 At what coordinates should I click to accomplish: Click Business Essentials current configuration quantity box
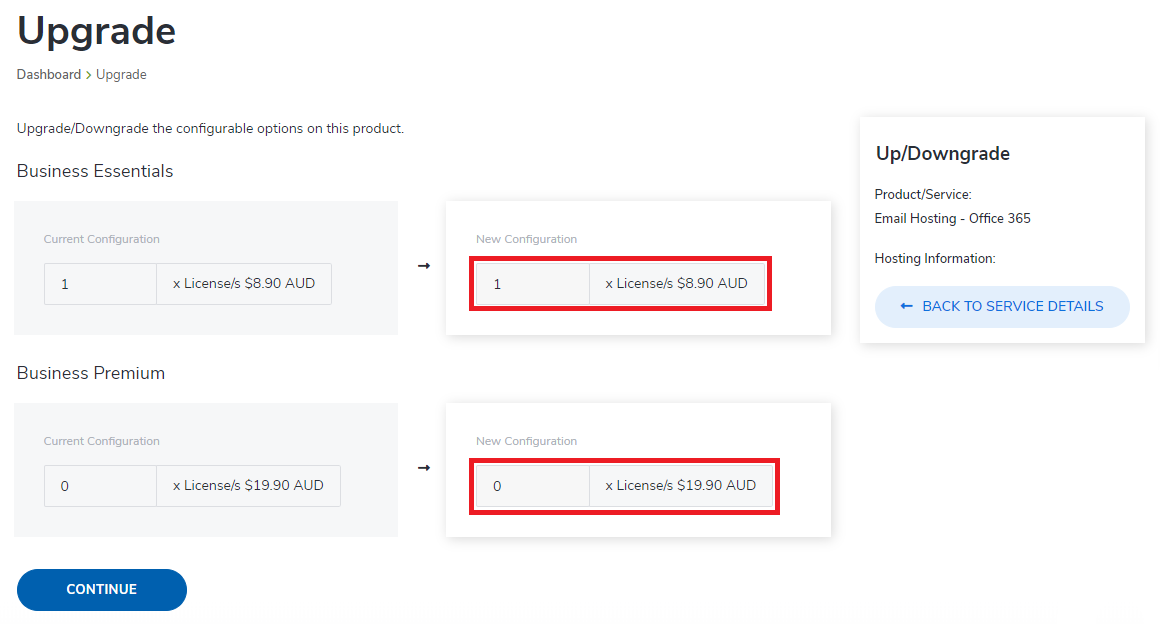coord(100,284)
